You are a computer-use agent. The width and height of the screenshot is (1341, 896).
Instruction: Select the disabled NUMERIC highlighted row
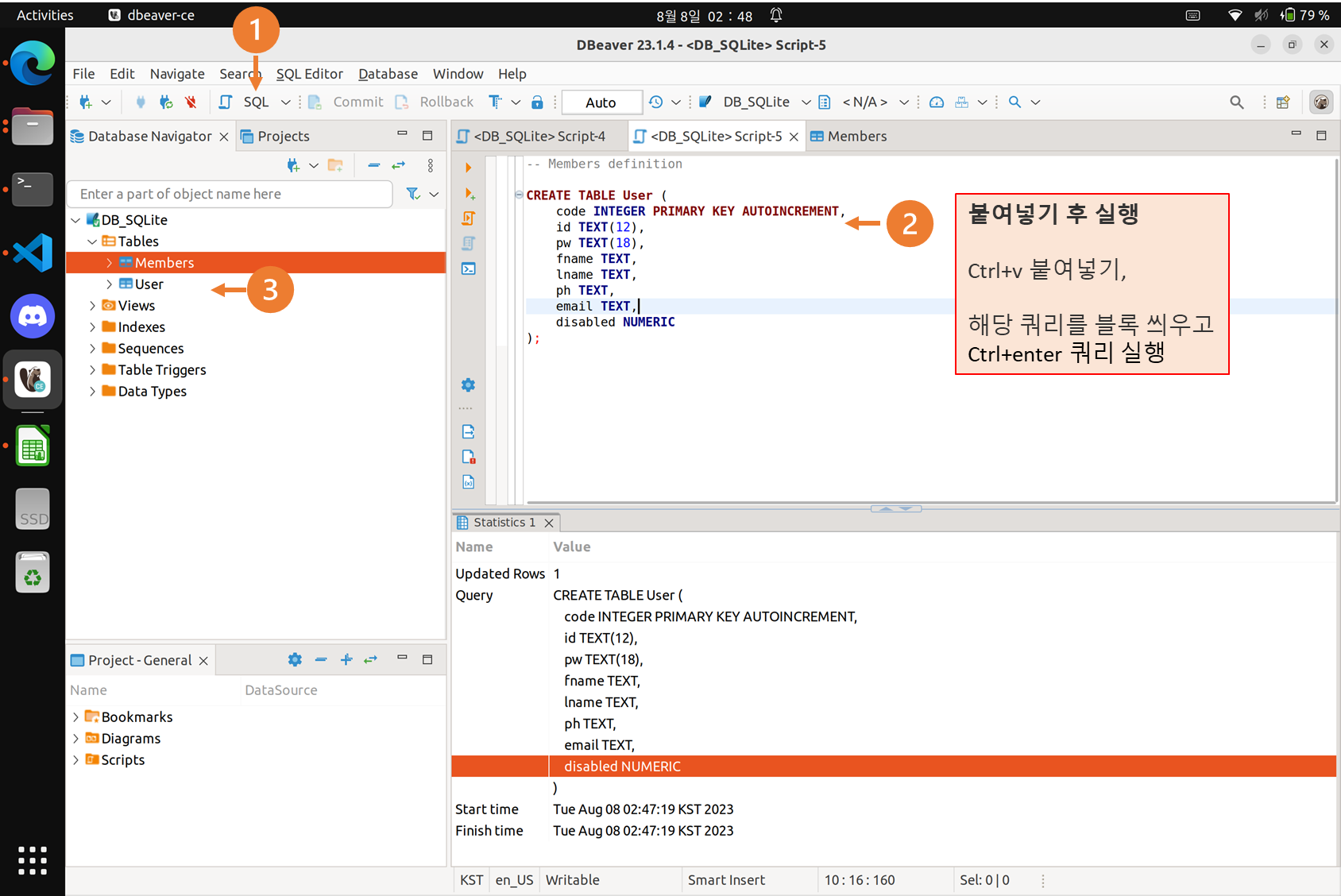894,767
